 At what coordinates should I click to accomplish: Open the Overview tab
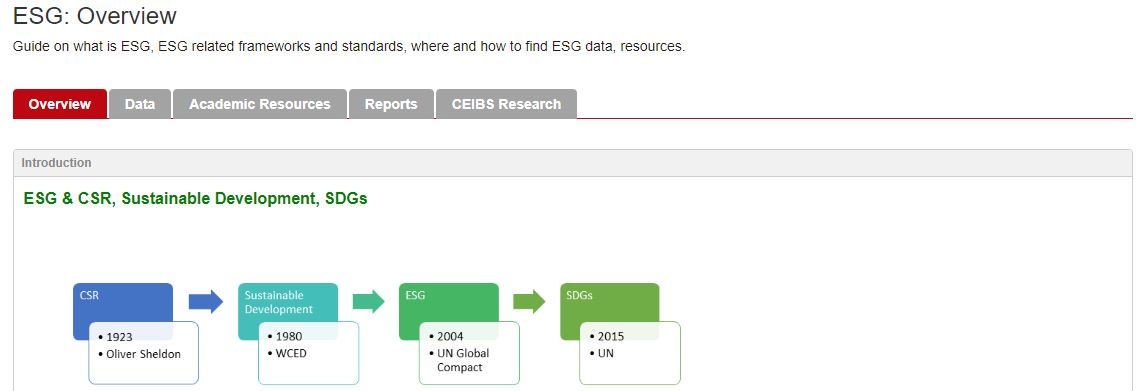[60, 104]
